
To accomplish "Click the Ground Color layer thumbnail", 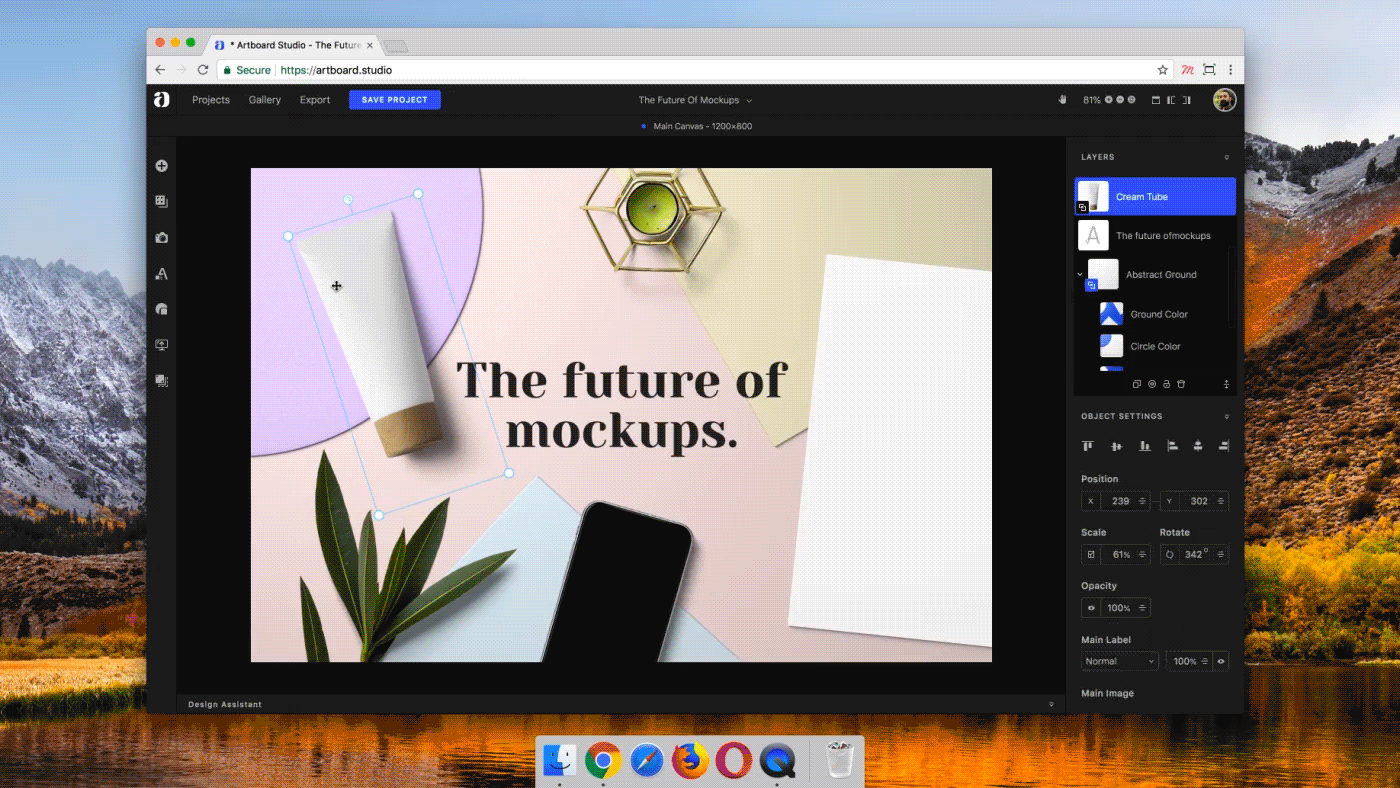I will click(x=1111, y=314).
